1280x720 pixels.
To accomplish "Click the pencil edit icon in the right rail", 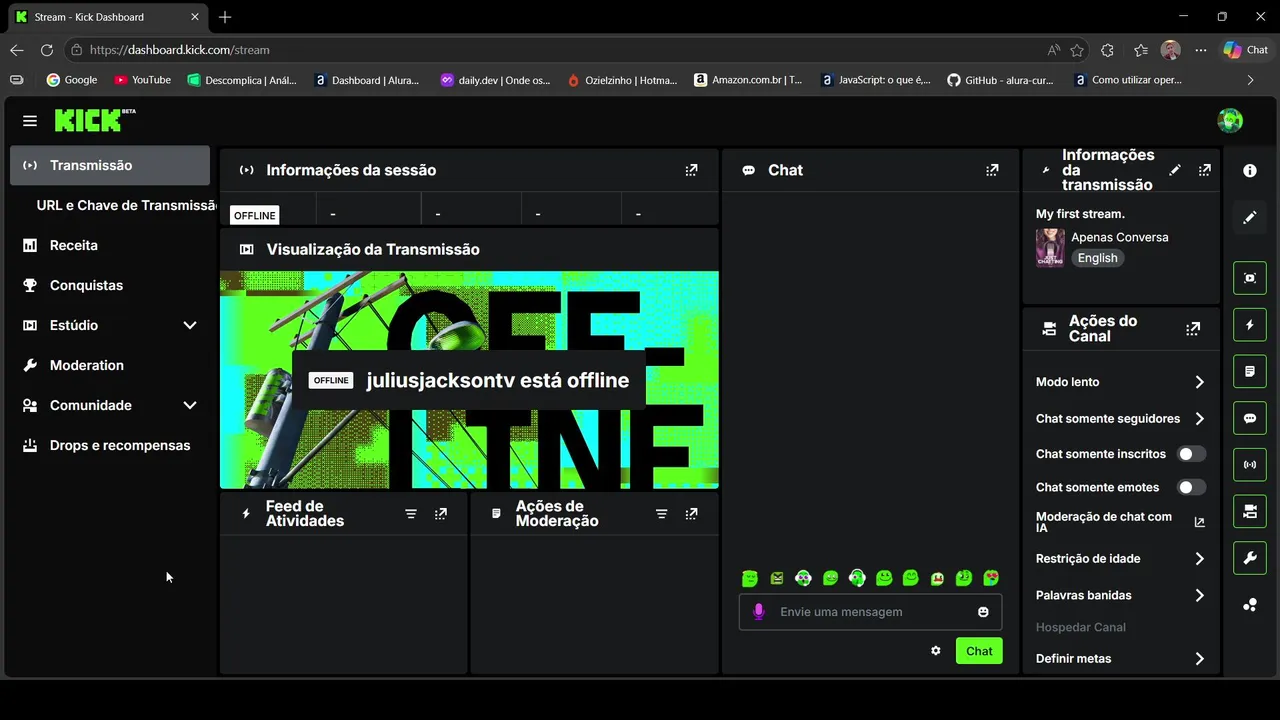I will (1250, 217).
